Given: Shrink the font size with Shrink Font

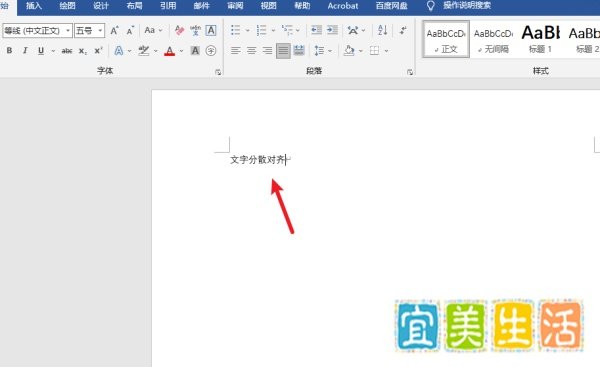Looking at the screenshot, I should [130, 30].
